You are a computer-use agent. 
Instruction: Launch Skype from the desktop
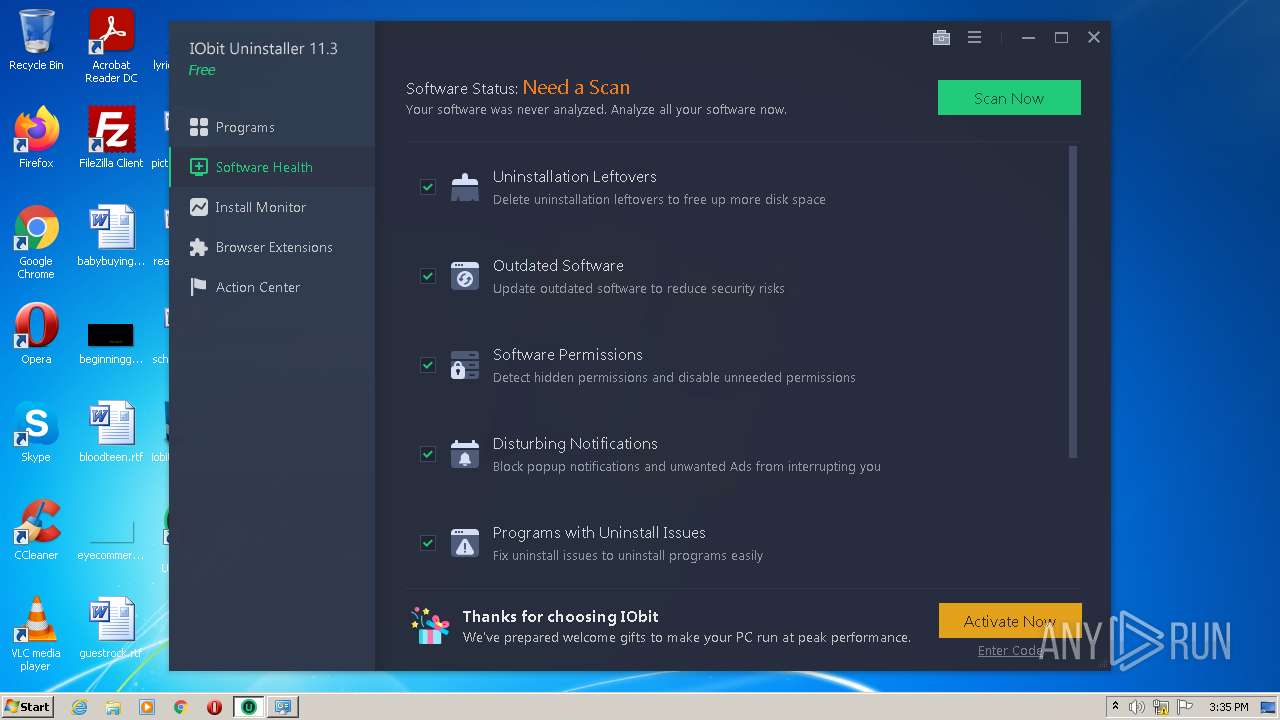36,432
